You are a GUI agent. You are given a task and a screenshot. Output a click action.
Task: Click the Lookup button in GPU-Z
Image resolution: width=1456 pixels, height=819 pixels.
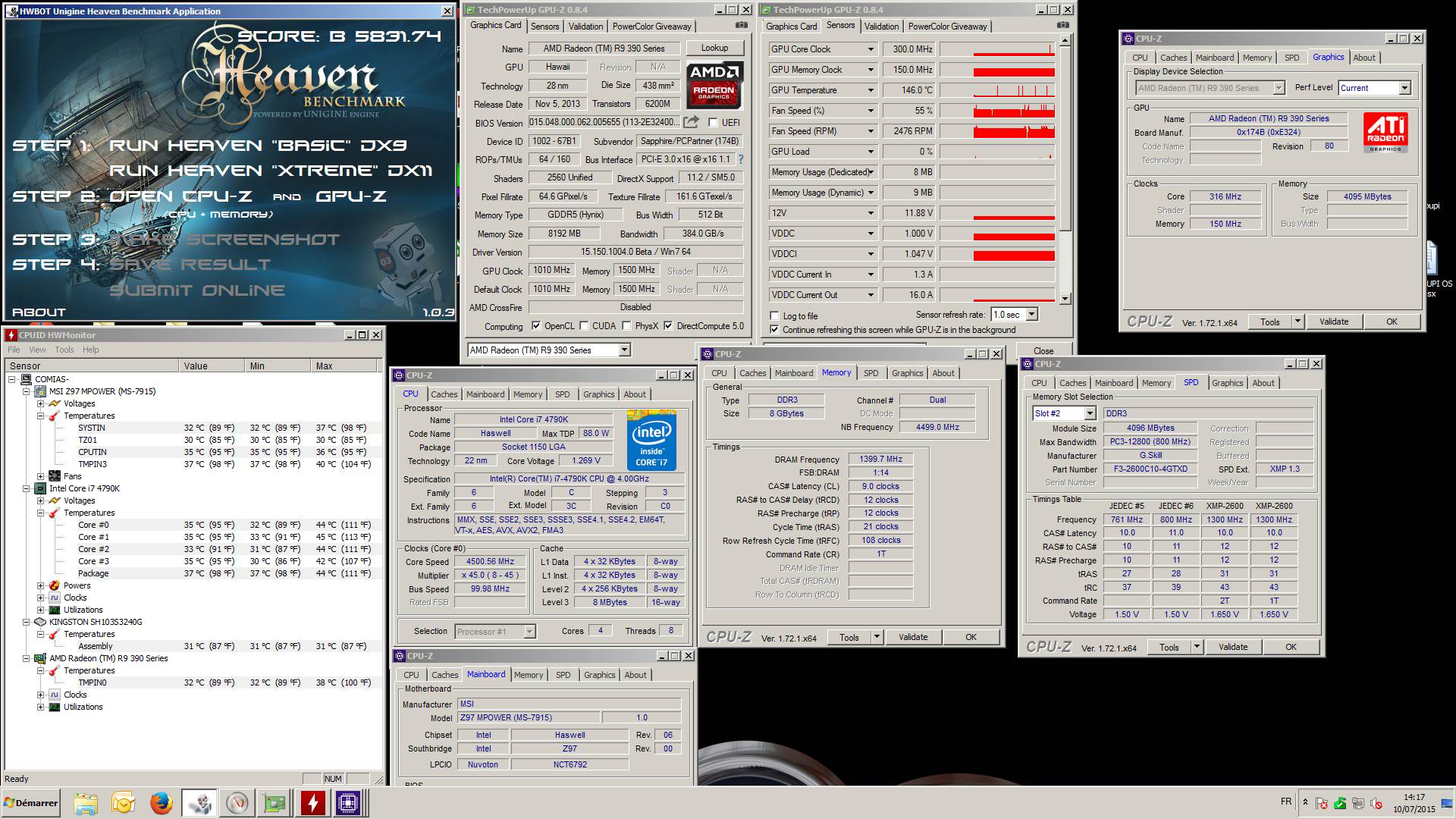[714, 48]
